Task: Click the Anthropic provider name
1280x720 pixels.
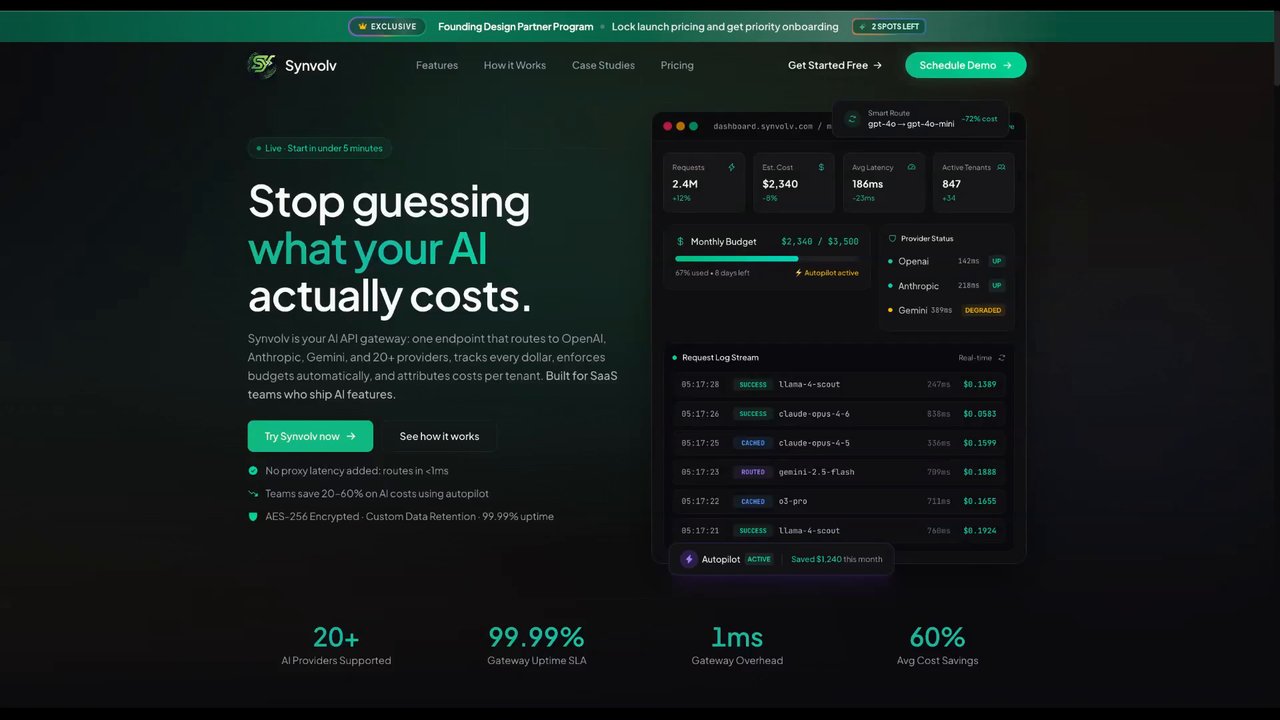Action: [x=919, y=286]
